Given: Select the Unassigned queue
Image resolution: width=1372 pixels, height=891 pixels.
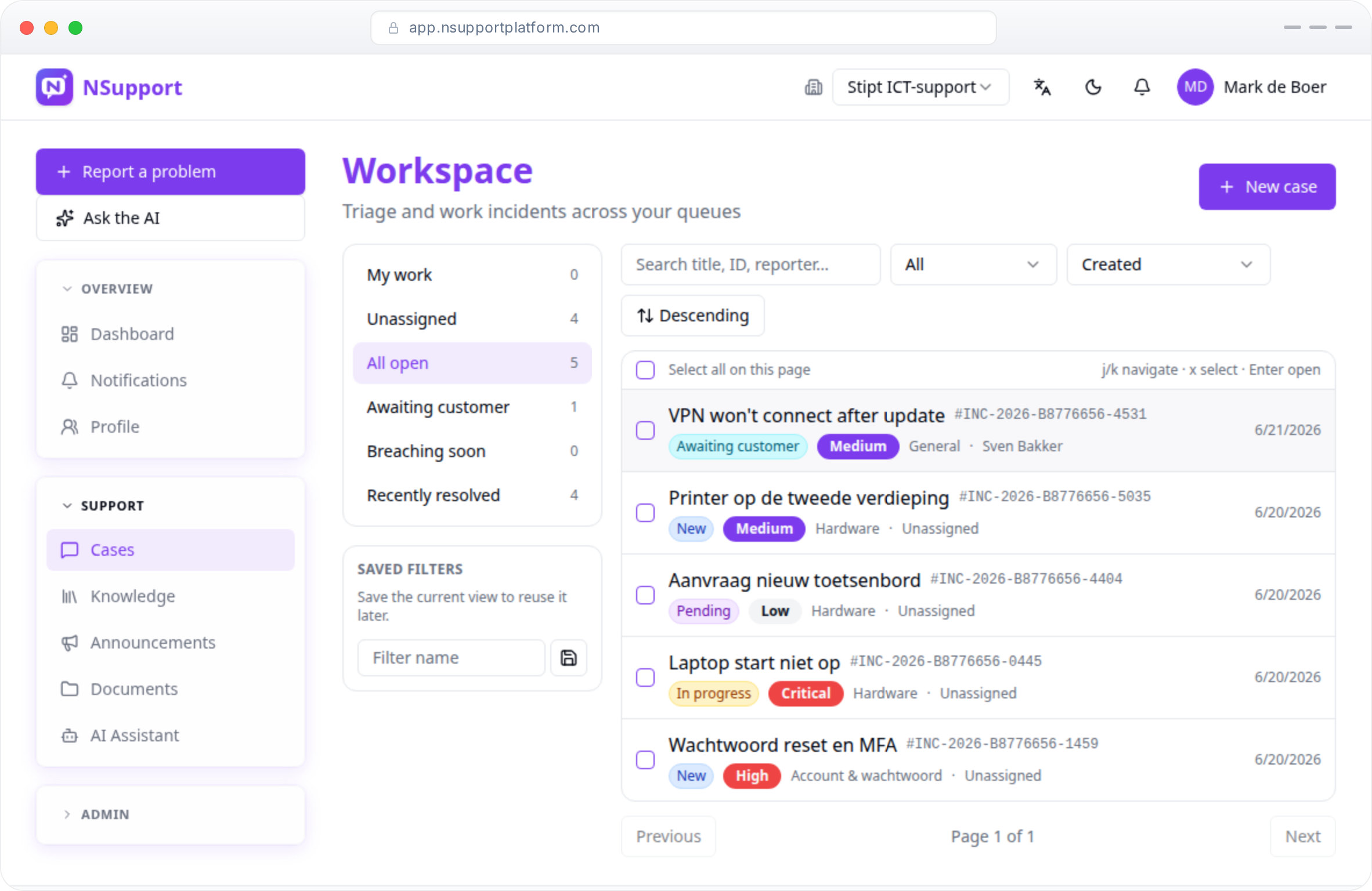Looking at the screenshot, I should point(472,319).
